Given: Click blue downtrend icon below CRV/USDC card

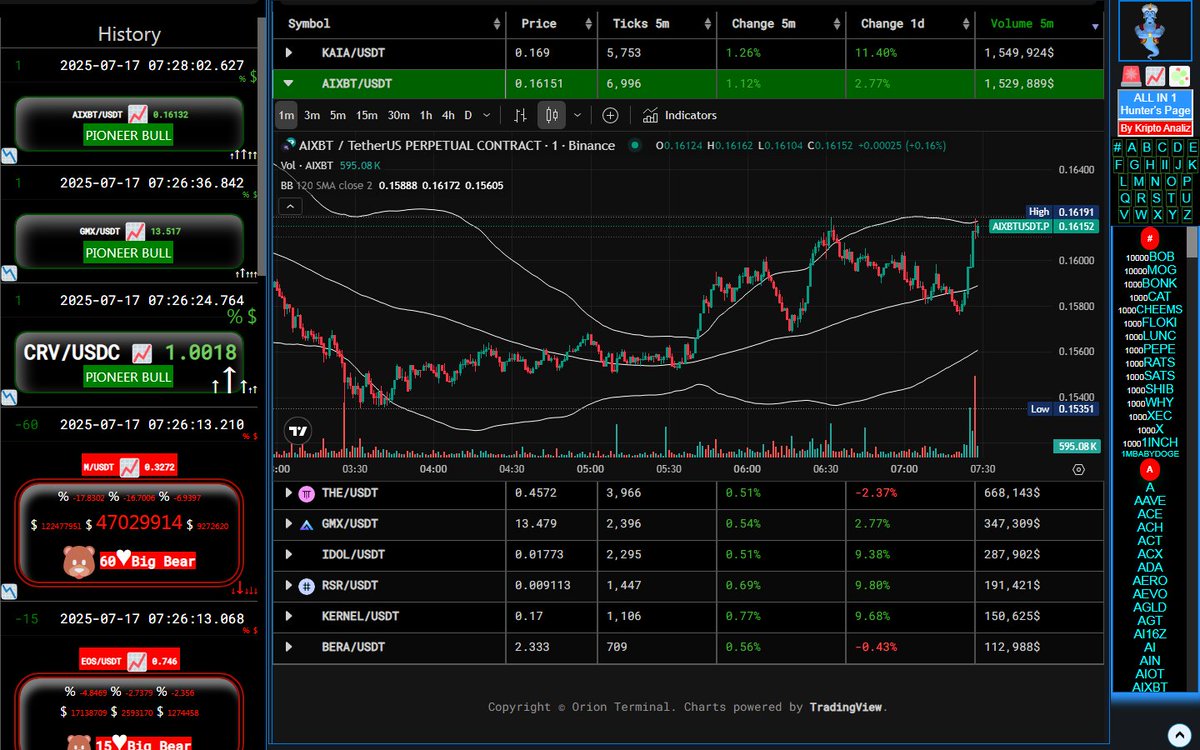Looking at the screenshot, I should pos(8,395).
